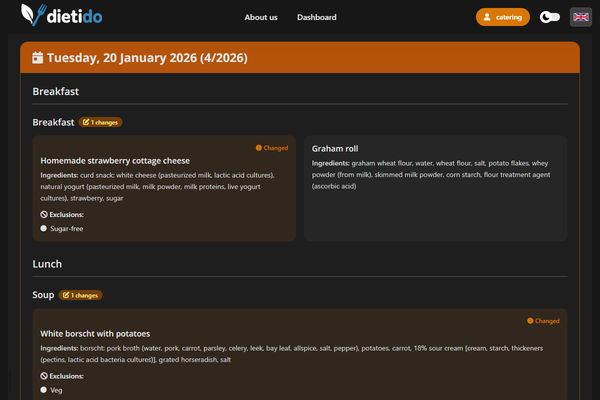Click the Breakfast '1 changes' badge
Image resolution: width=600 pixels, height=400 pixels.
click(101, 122)
